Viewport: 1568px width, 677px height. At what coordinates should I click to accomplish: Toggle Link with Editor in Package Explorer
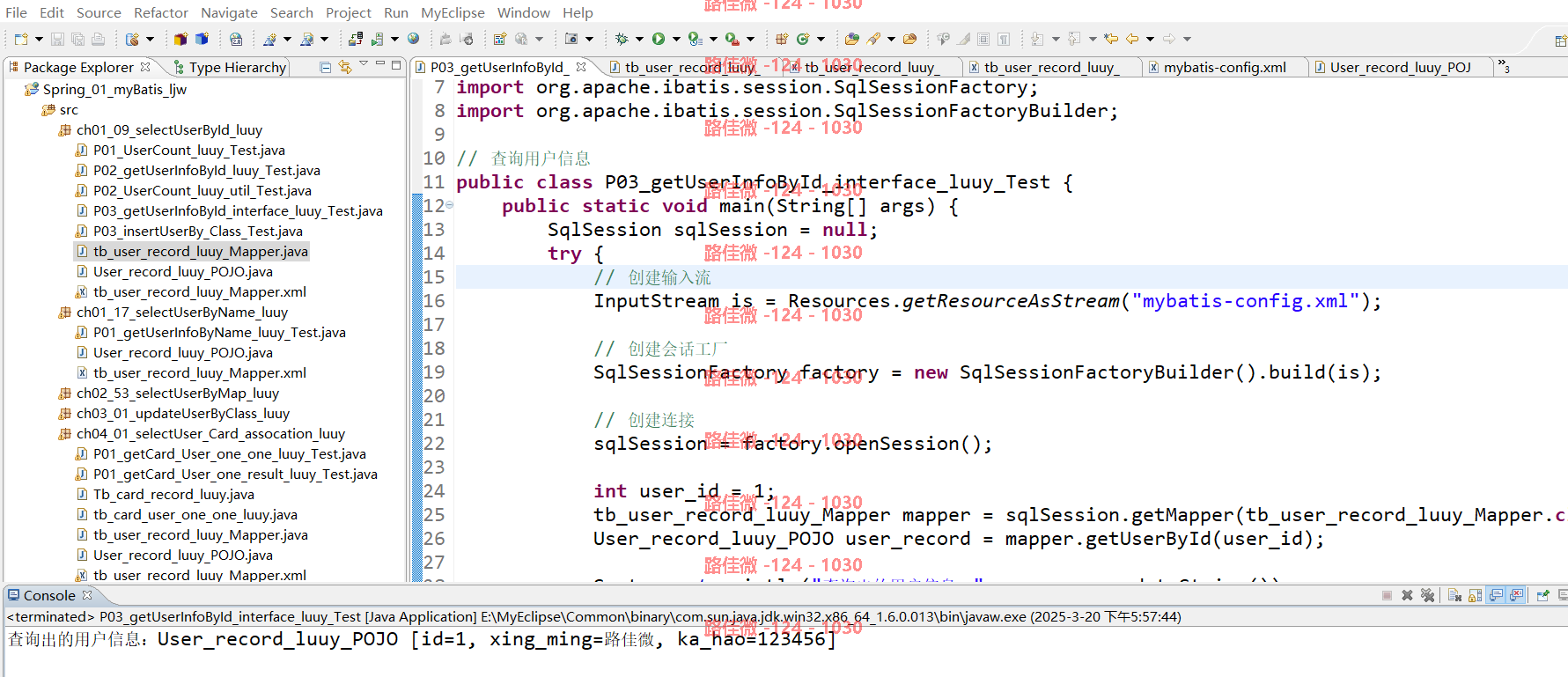pyautogui.click(x=345, y=67)
